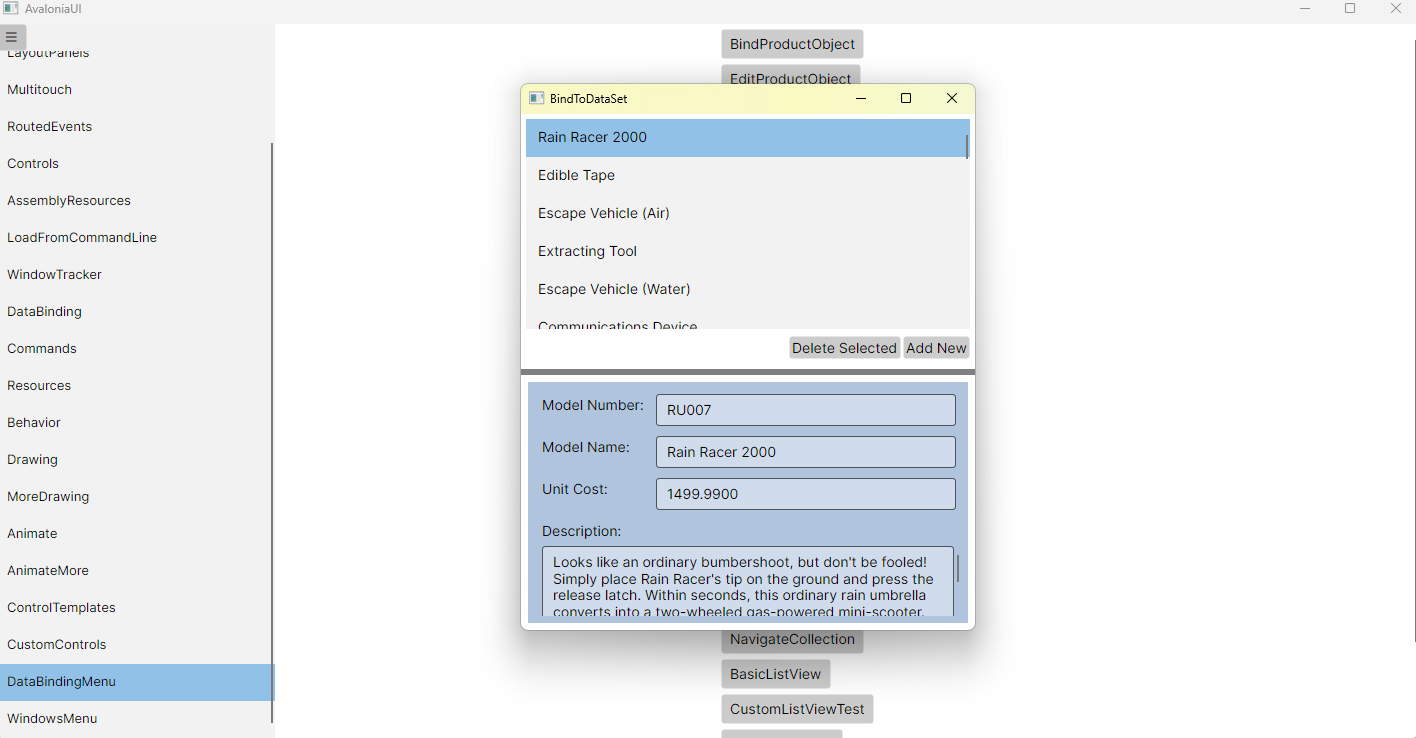This screenshot has height=738, width=1416.
Task: Close the BindToDataSet window
Action: click(x=952, y=98)
